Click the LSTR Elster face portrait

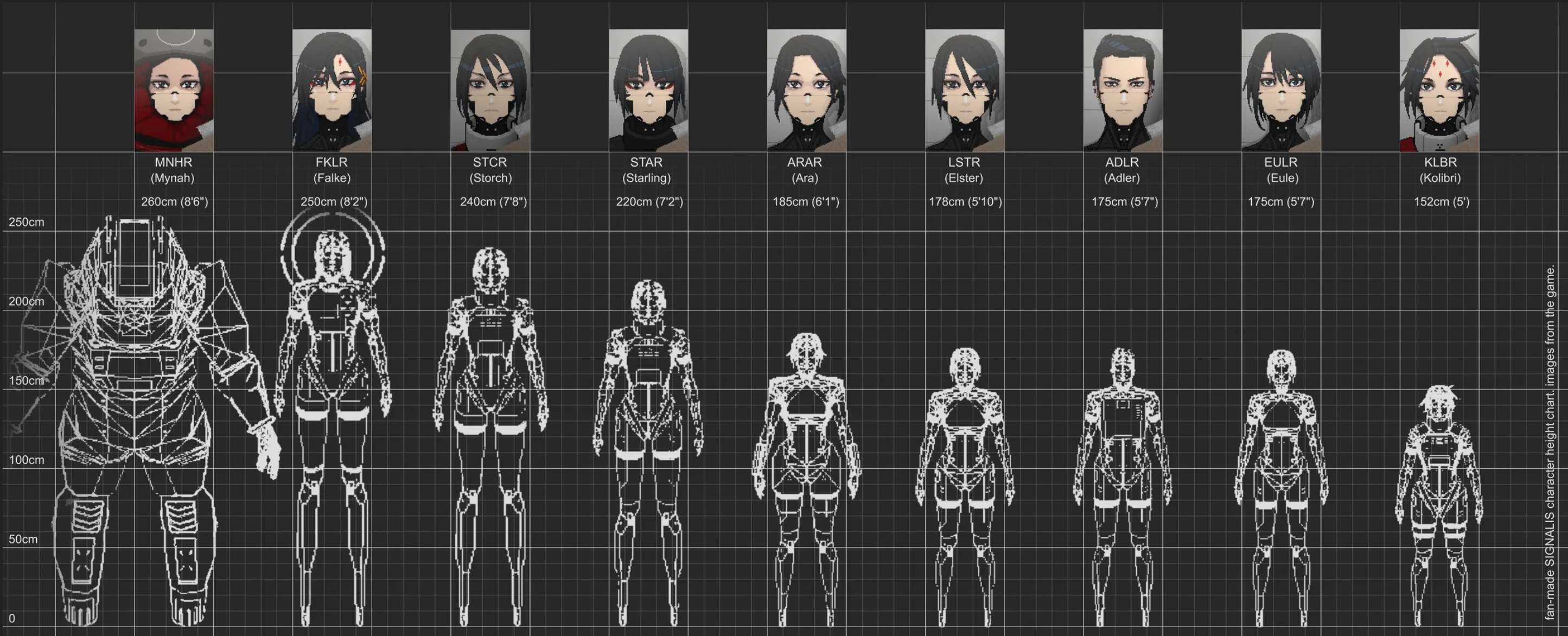pos(965,90)
